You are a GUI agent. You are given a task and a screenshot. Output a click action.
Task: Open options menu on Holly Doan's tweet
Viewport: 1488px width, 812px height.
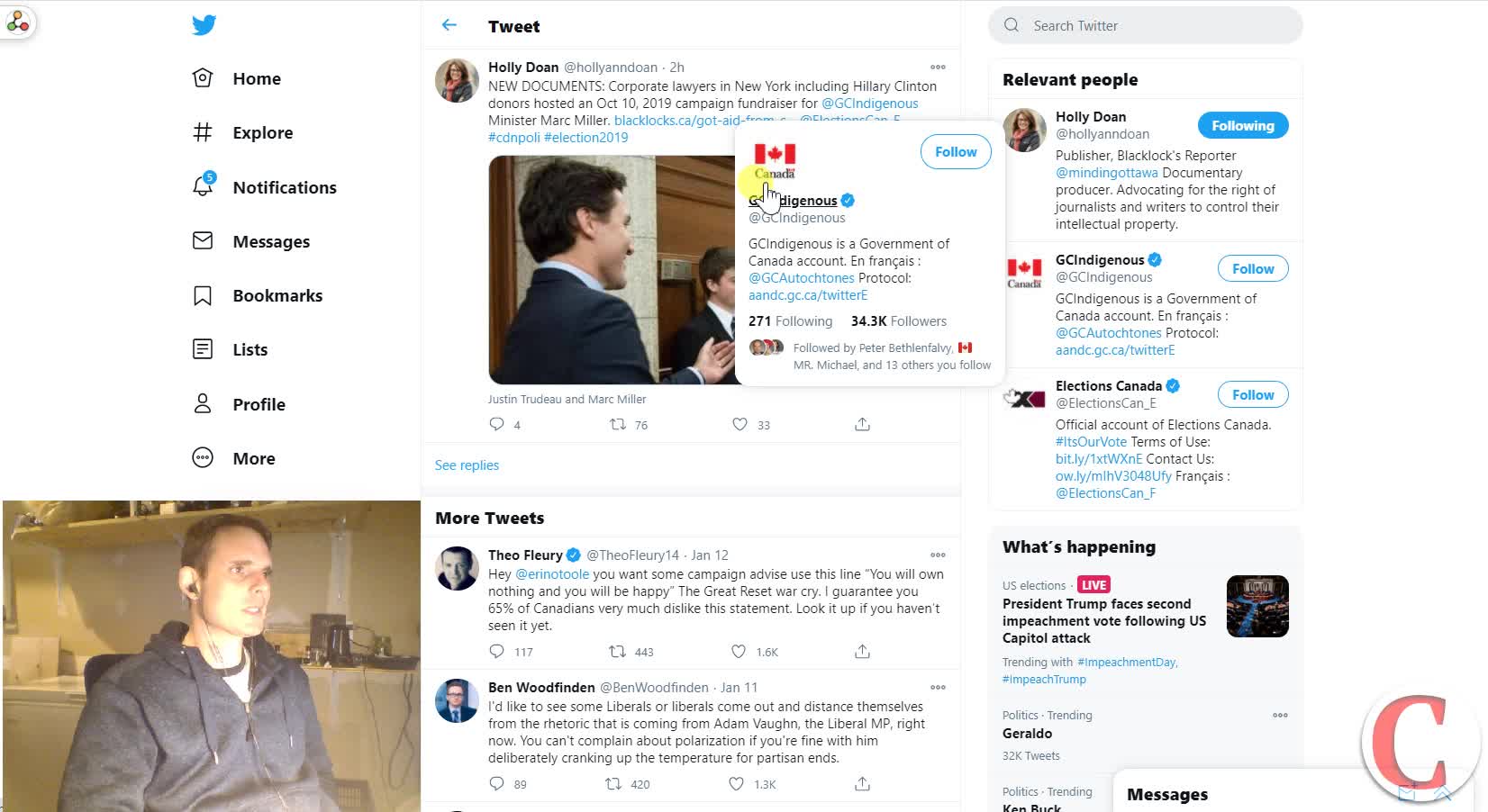tap(938, 67)
